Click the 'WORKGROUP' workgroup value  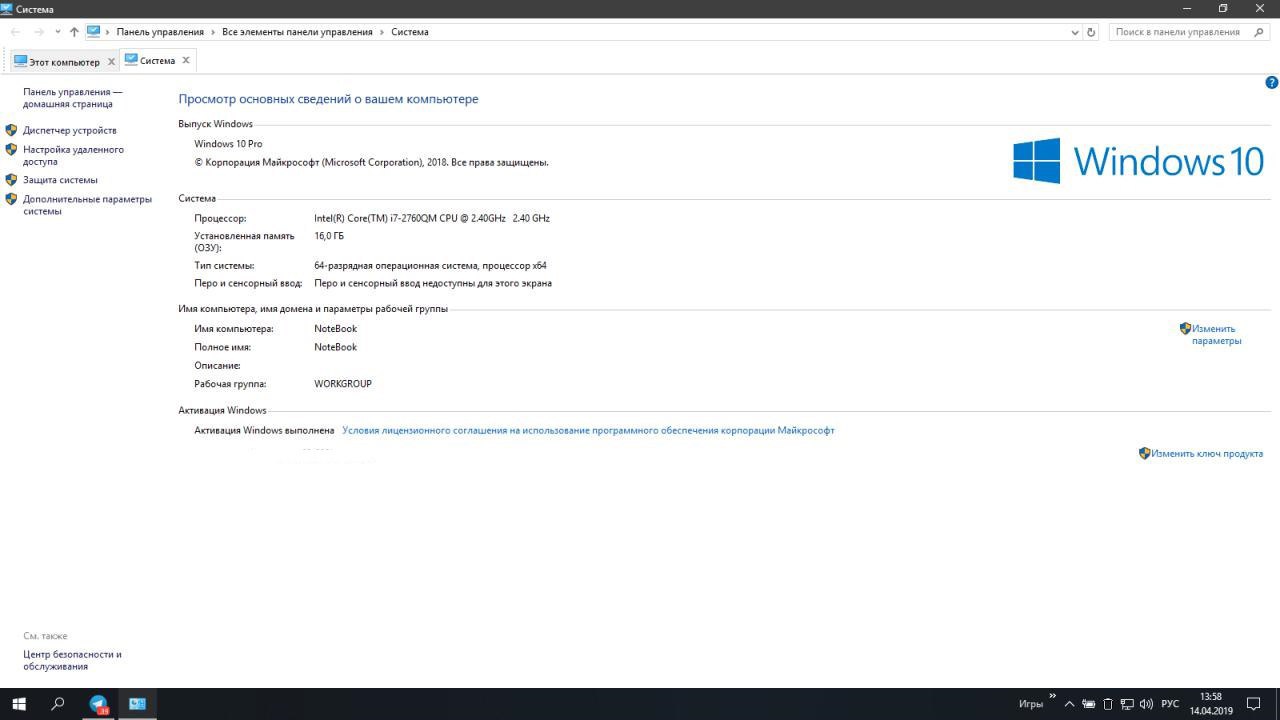[343, 383]
